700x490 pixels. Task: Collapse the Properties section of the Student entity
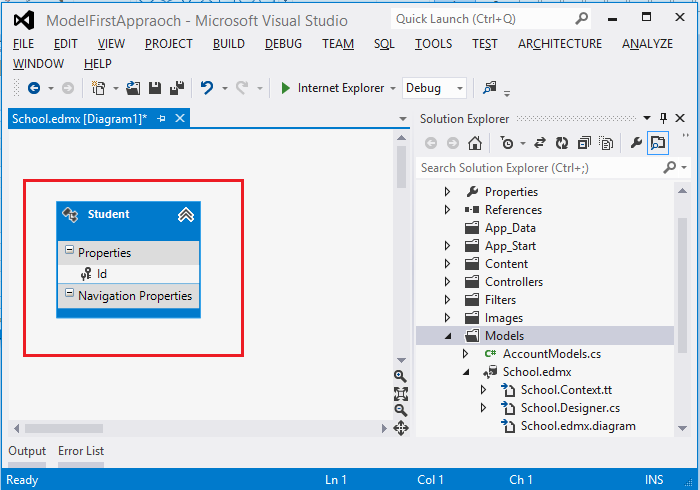tap(69, 249)
